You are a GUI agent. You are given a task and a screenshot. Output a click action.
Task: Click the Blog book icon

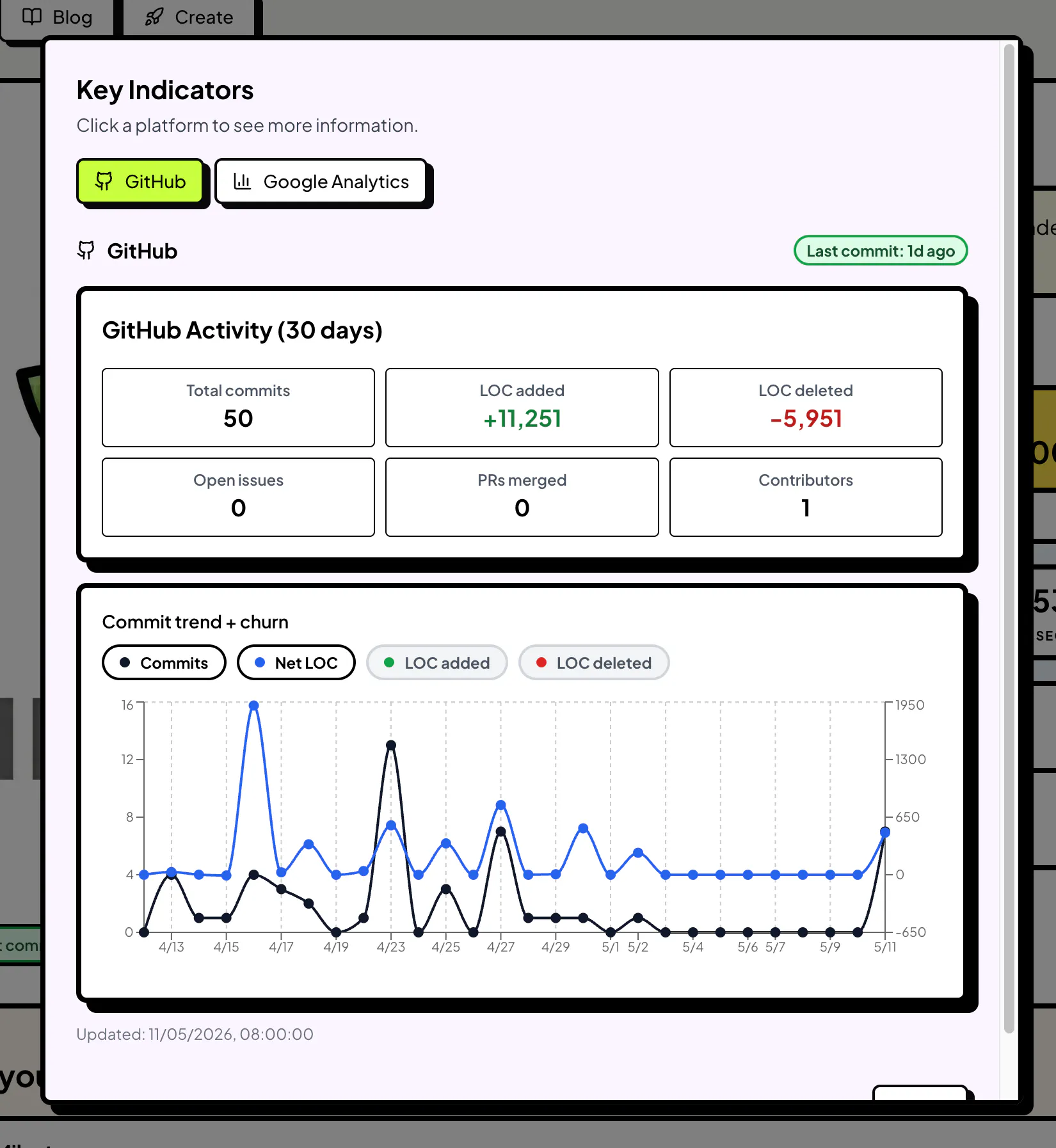click(32, 17)
